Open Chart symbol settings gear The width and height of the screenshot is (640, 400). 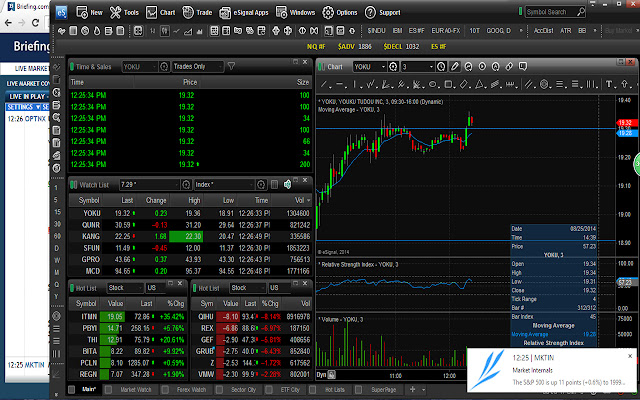pos(393,66)
